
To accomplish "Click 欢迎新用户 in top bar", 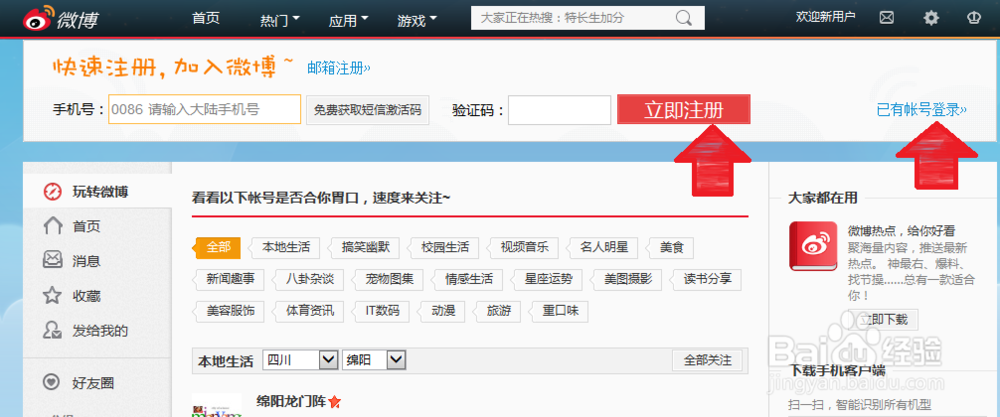I will pos(825,17).
